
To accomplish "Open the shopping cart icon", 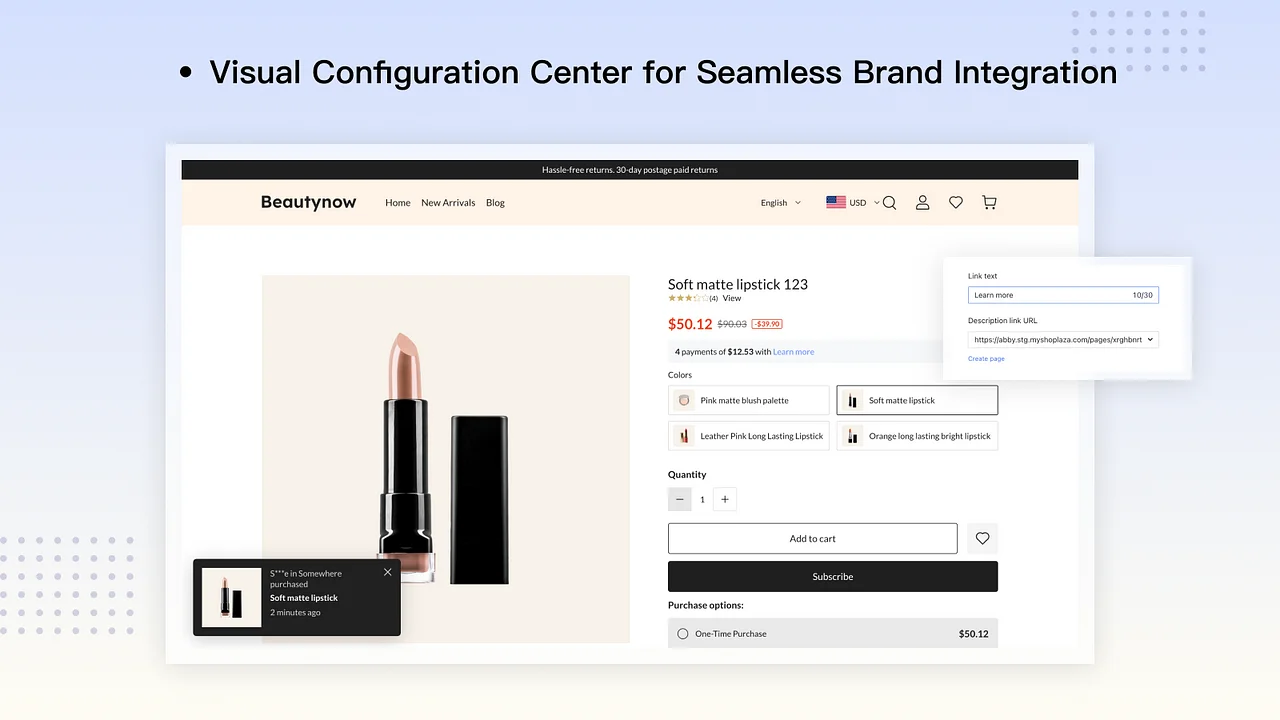I will tap(988, 202).
